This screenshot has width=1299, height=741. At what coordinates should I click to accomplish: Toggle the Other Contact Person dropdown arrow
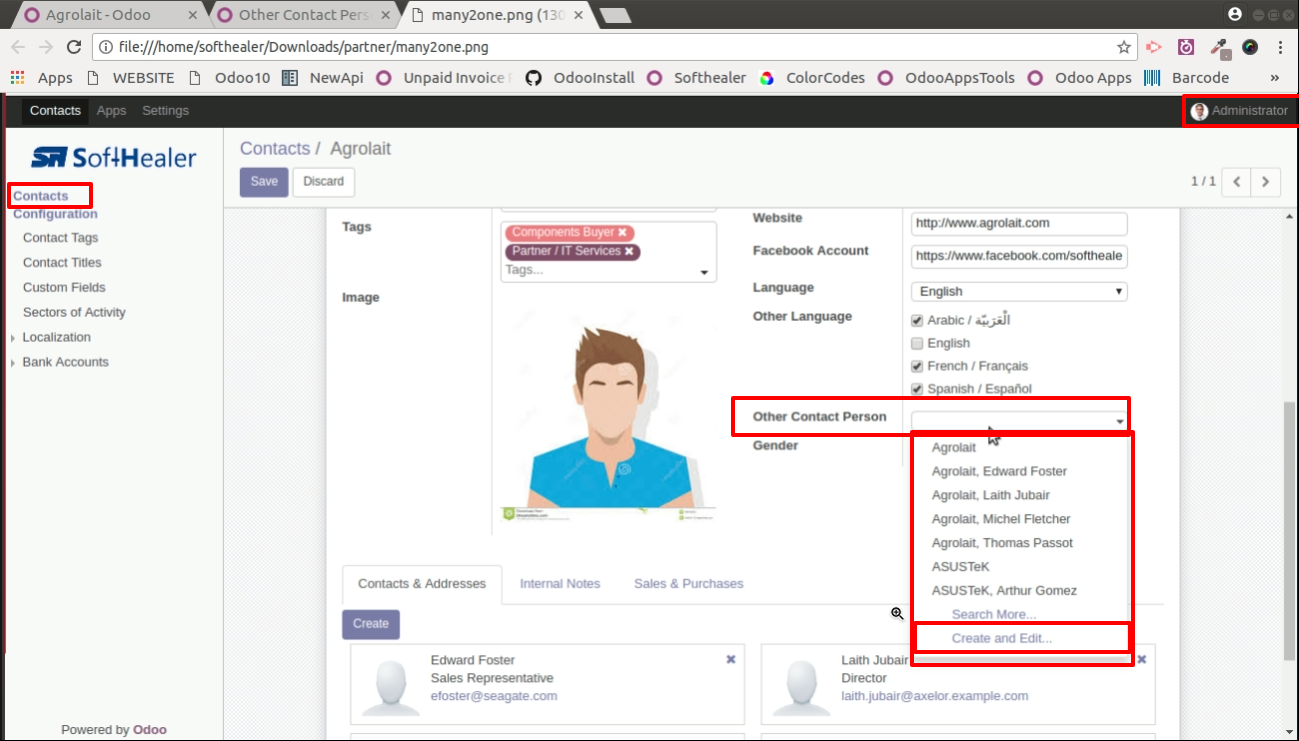(1120, 422)
